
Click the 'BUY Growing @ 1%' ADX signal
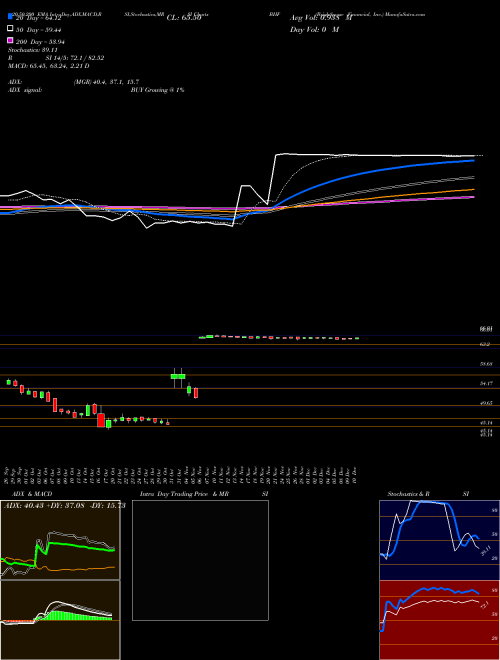[157, 90]
